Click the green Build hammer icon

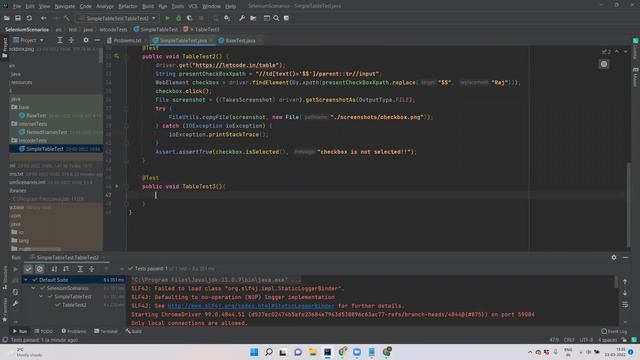click(67, 18)
